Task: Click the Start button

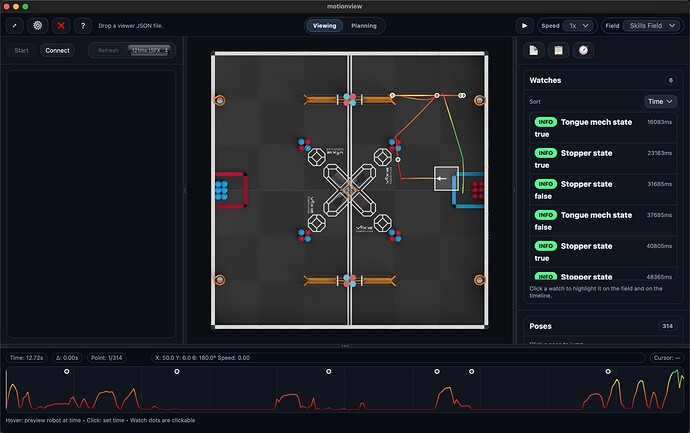Action: (21, 50)
